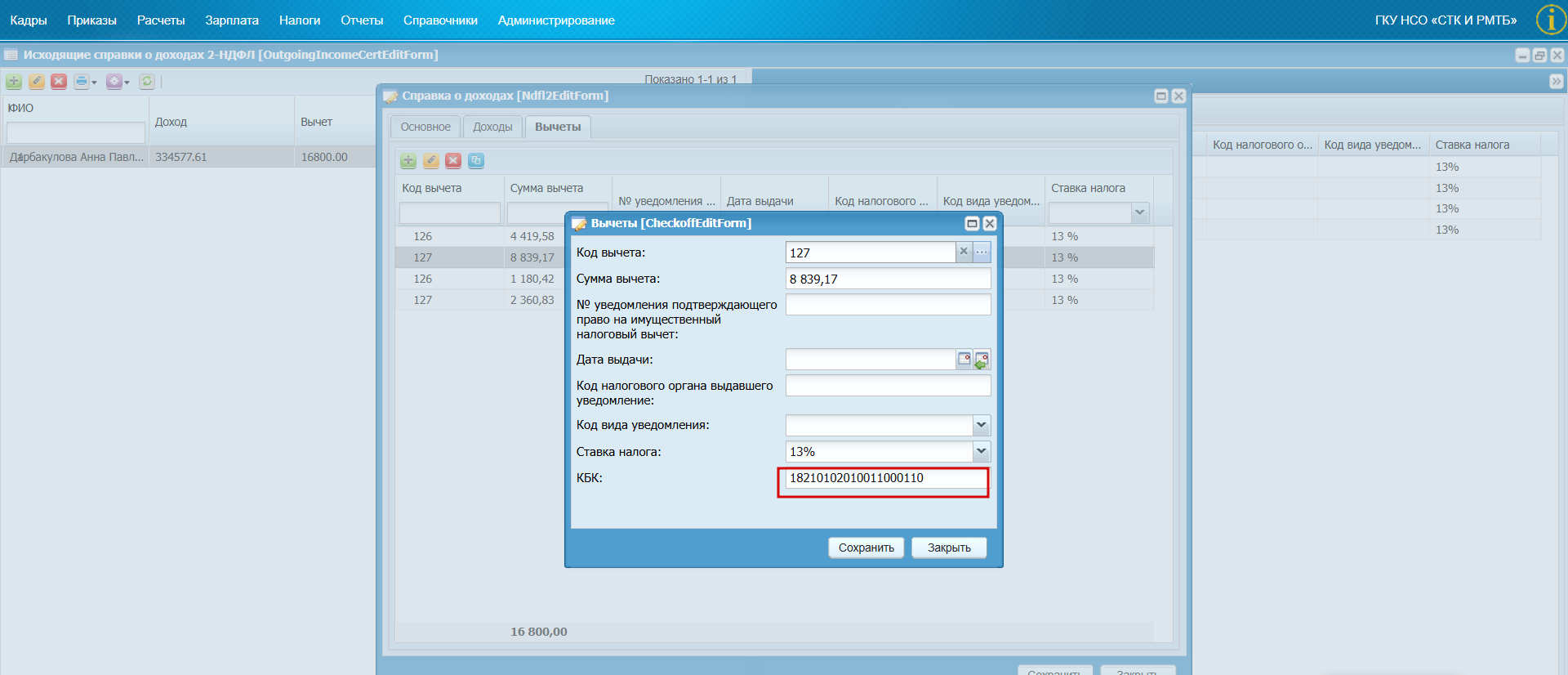
Task: Sort by the Сумма вычета column header
Action: point(546,188)
